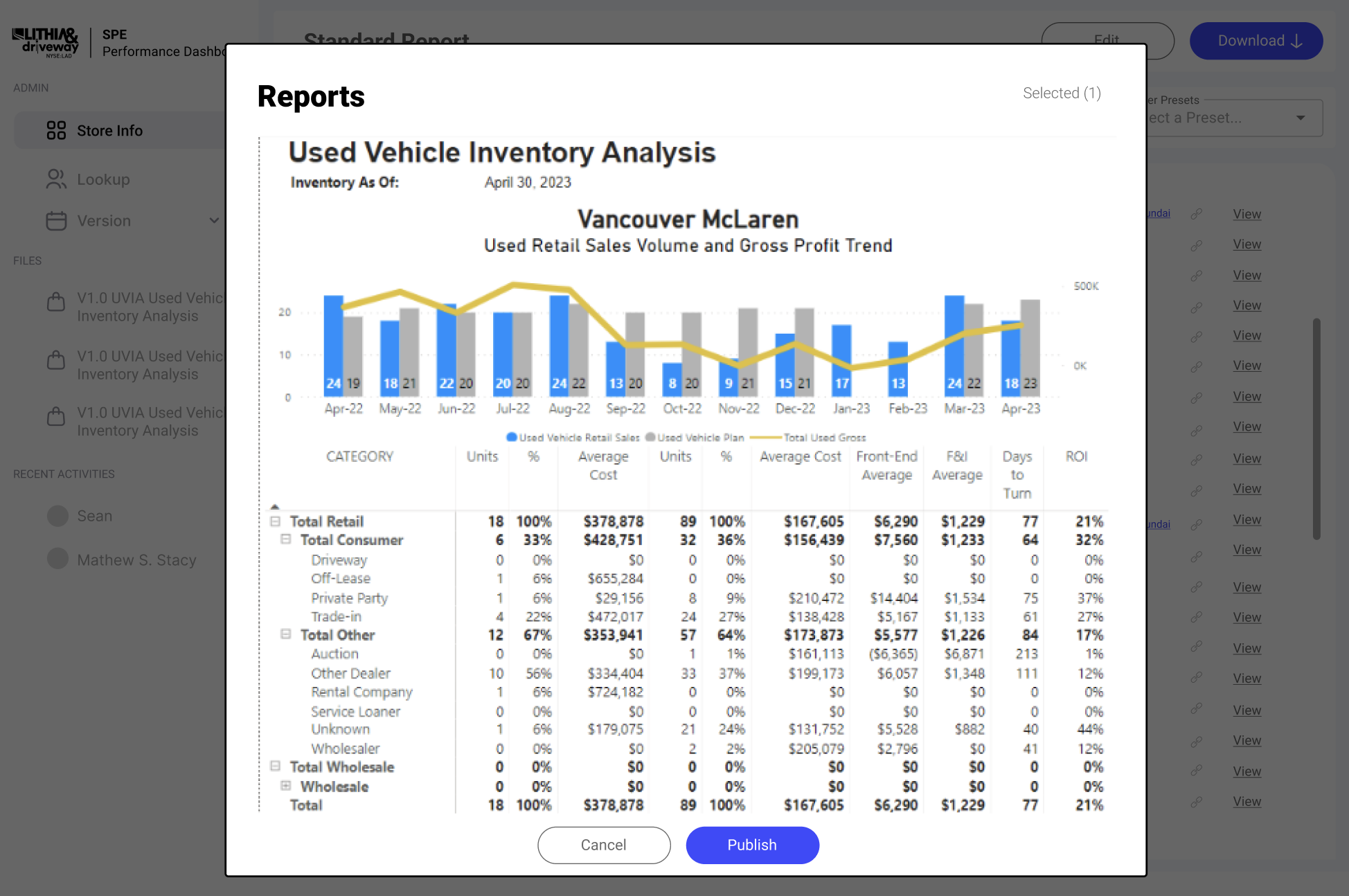Click the Used Vehicle Retail Sales legend swatch
This screenshot has width=1349, height=896.
512,437
